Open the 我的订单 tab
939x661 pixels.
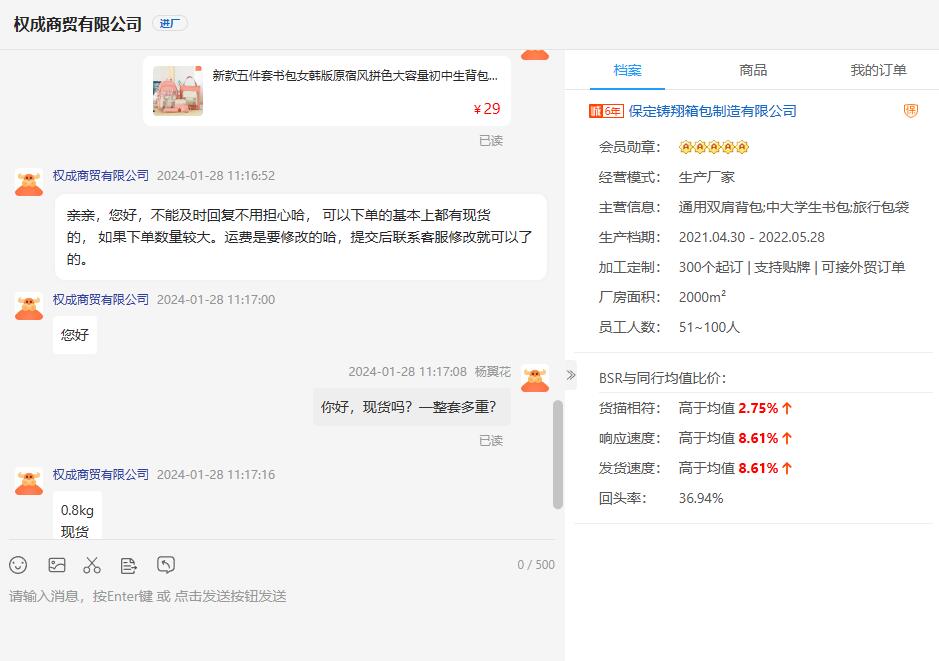click(x=878, y=70)
